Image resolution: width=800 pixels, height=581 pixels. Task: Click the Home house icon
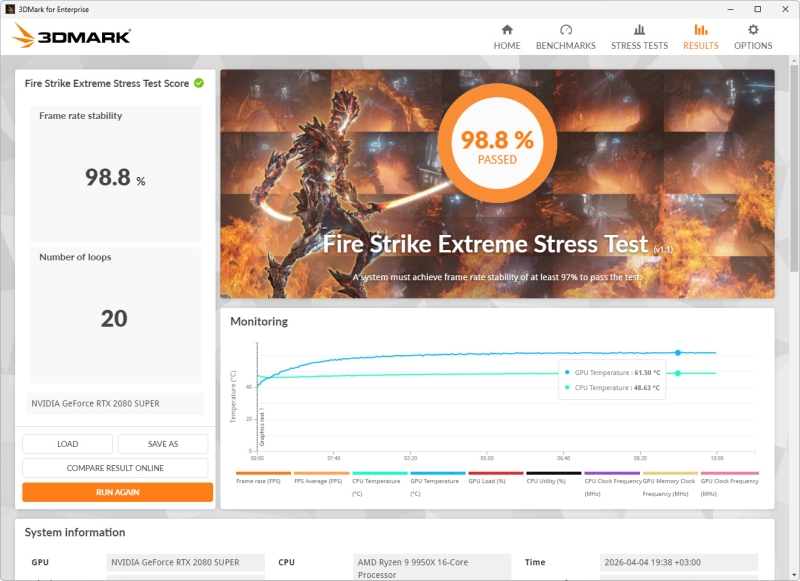[507, 30]
